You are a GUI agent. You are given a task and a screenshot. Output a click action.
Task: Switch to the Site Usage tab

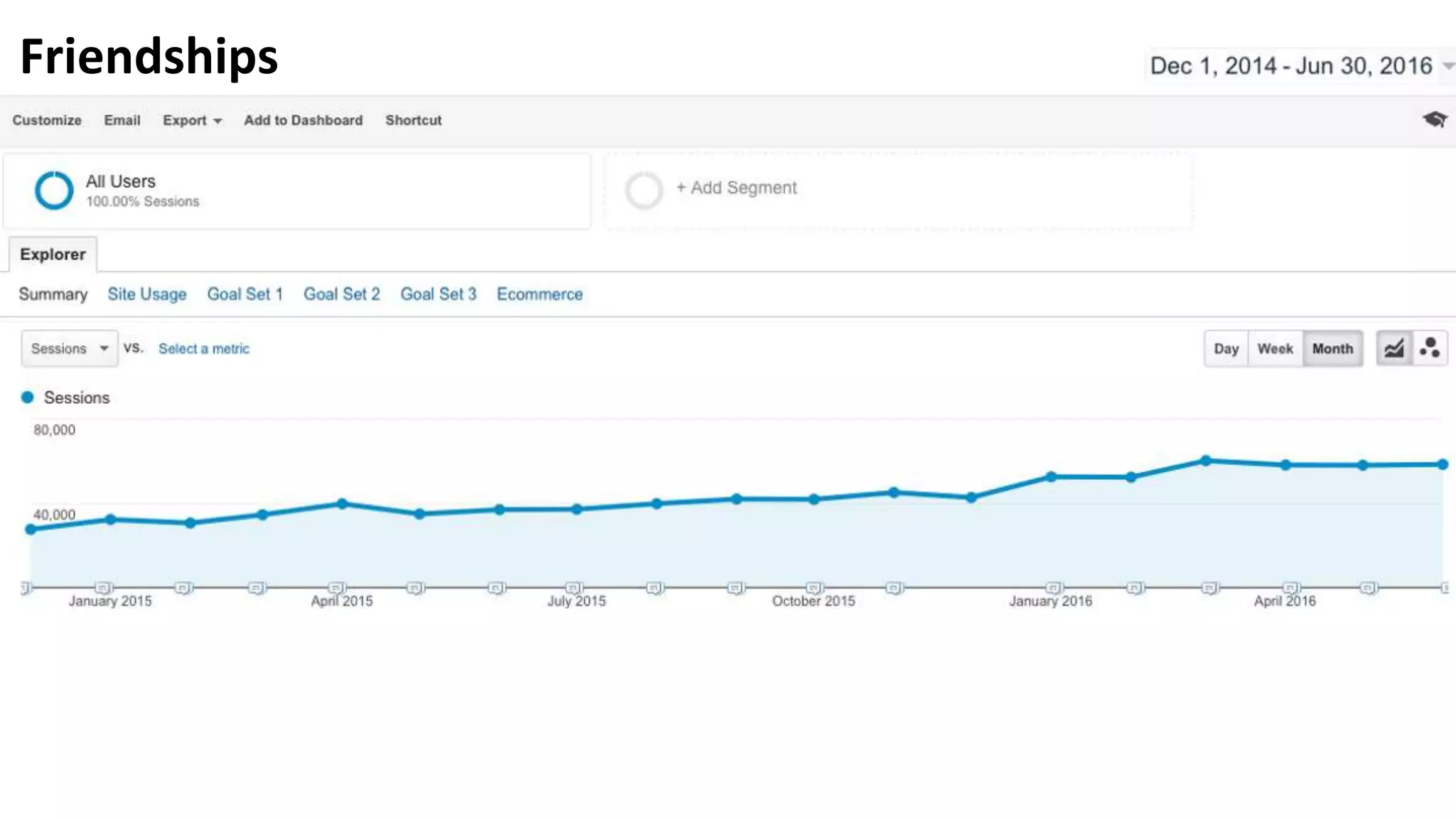pos(147,294)
